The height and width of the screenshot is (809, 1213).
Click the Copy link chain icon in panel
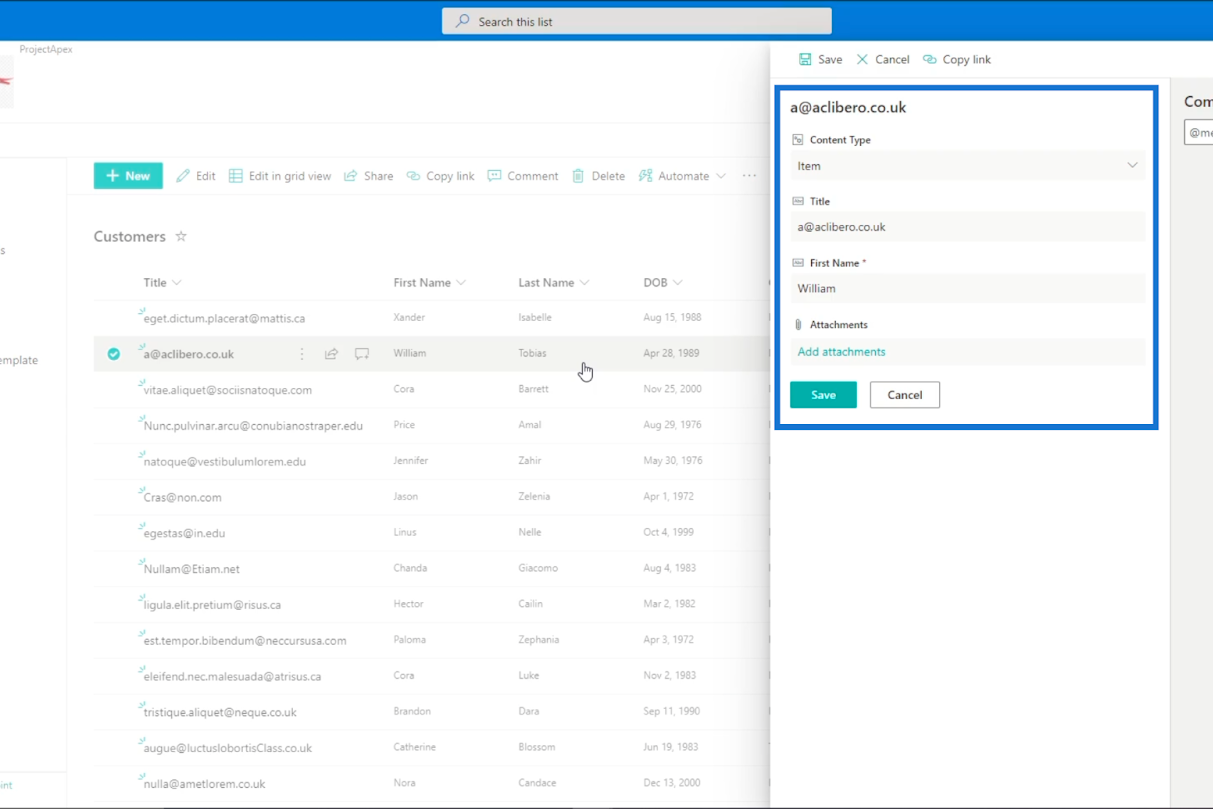tap(930, 59)
